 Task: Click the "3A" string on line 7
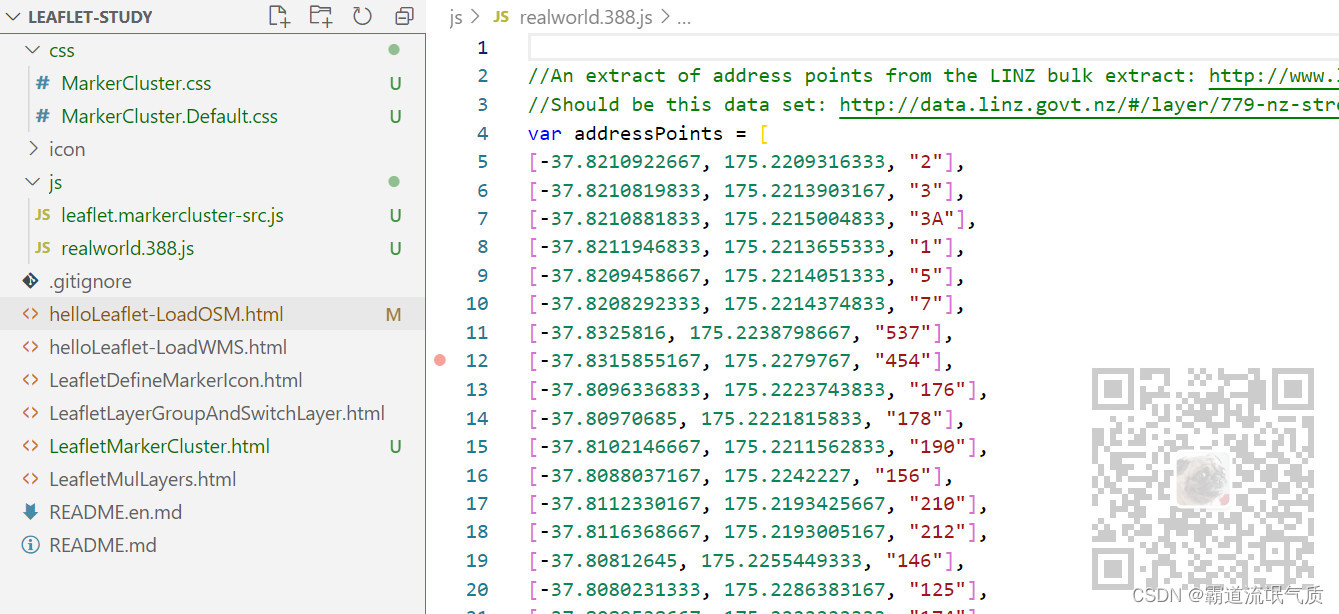pos(931,219)
